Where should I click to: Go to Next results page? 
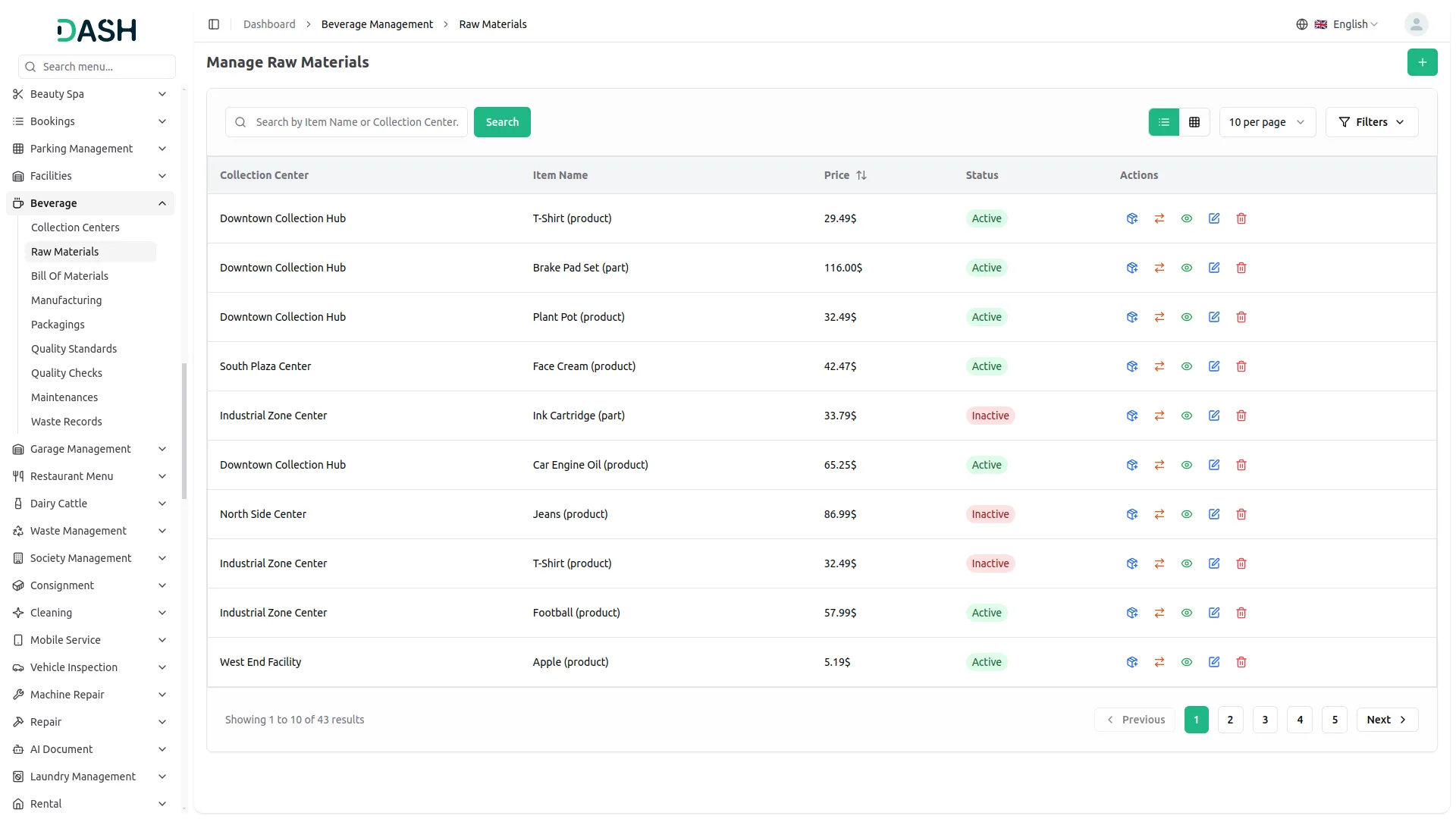(x=1386, y=720)
